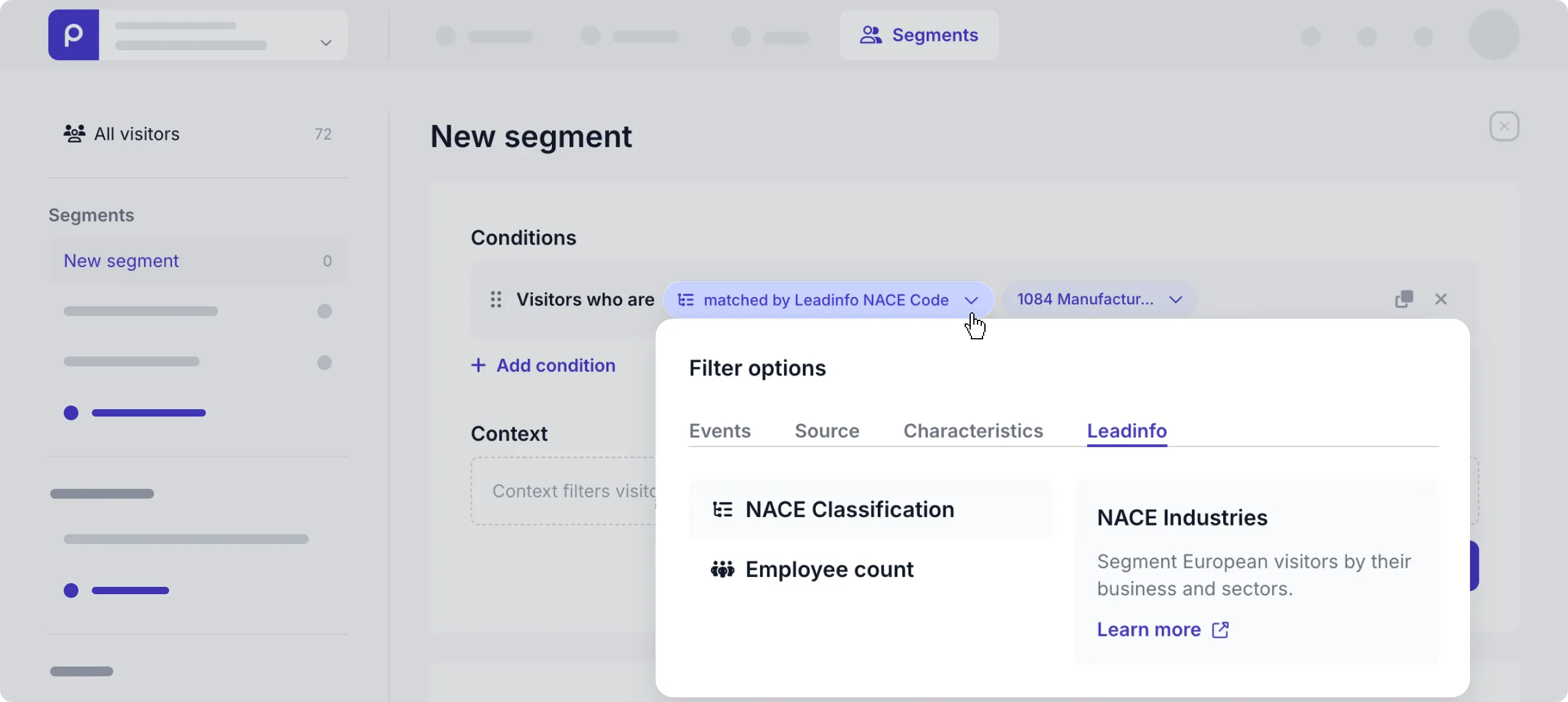Image resolution: width=1568 pixels, height=702 pixels.
Task: Click the purple P logo icon
Action: point(73,35)
